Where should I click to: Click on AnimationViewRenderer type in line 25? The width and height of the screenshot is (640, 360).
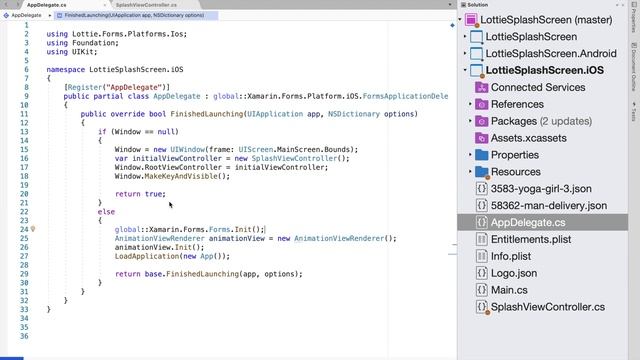pos(160,238)
